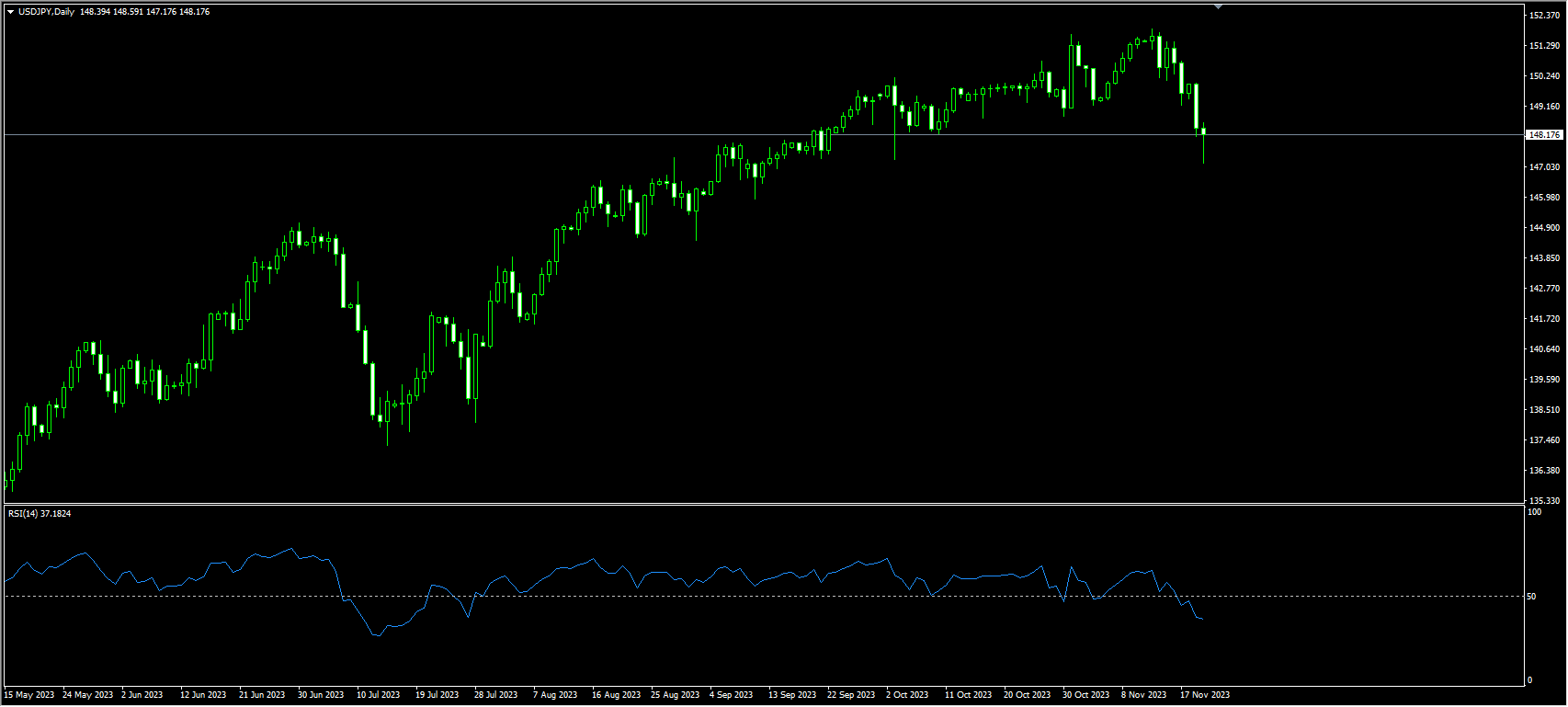Click the most recent candlestick on chart
This screenshot has width=1568, height=707.
coord(1203,133)
